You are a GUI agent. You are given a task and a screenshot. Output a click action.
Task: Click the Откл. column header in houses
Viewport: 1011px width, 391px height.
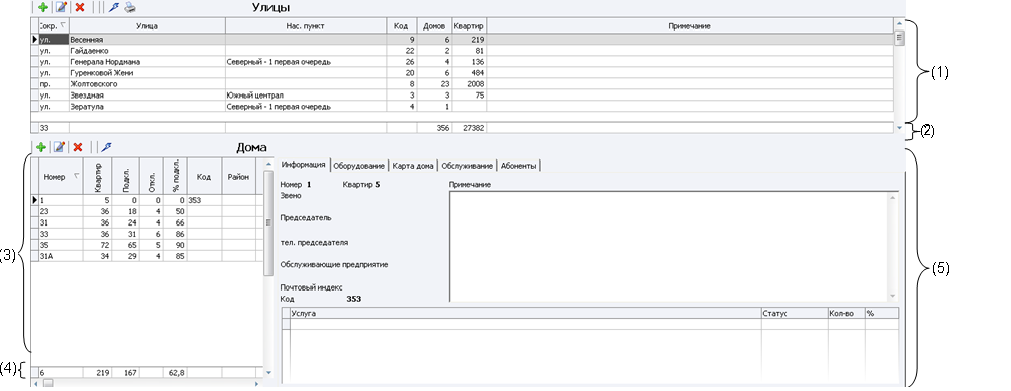click(152, 176)
